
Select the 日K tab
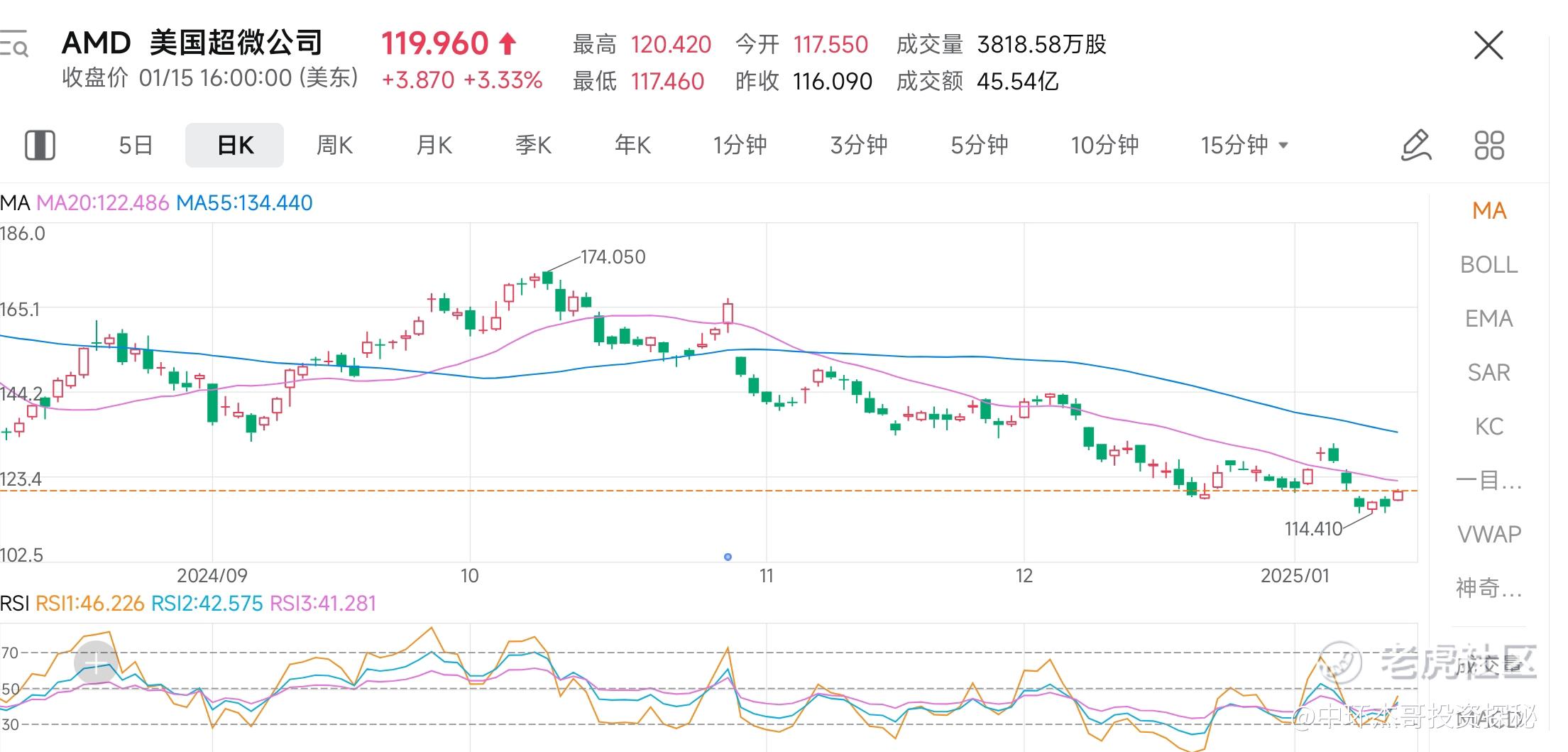tap(235, 145)
